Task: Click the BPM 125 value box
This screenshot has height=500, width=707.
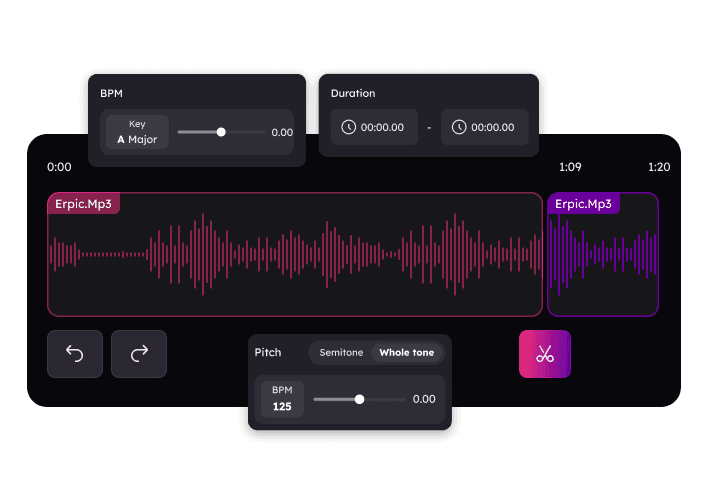Action: [x=282, y=399]
